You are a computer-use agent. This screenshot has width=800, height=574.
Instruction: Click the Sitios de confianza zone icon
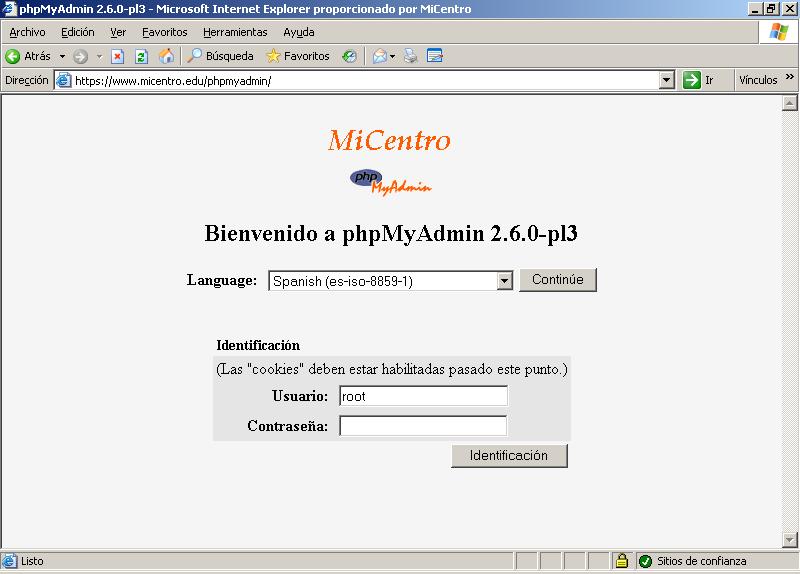pyautogui.click(x=645, y=561)
